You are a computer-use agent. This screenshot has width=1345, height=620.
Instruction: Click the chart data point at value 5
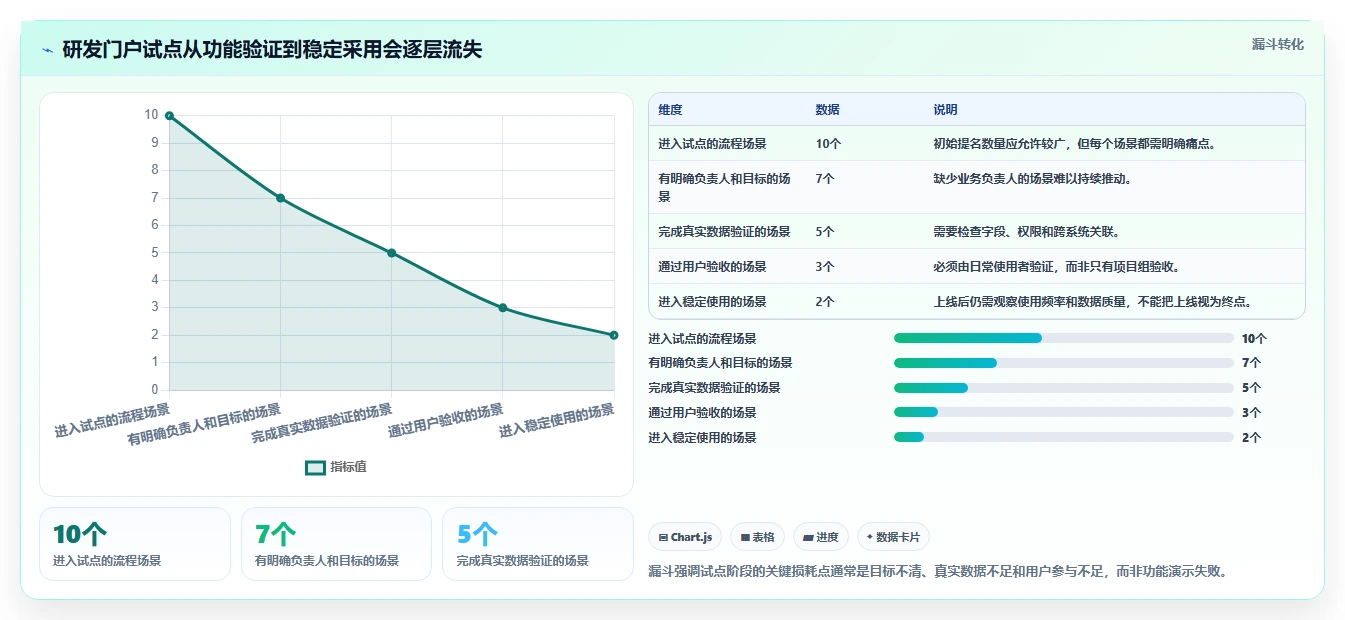click(391, 253)
